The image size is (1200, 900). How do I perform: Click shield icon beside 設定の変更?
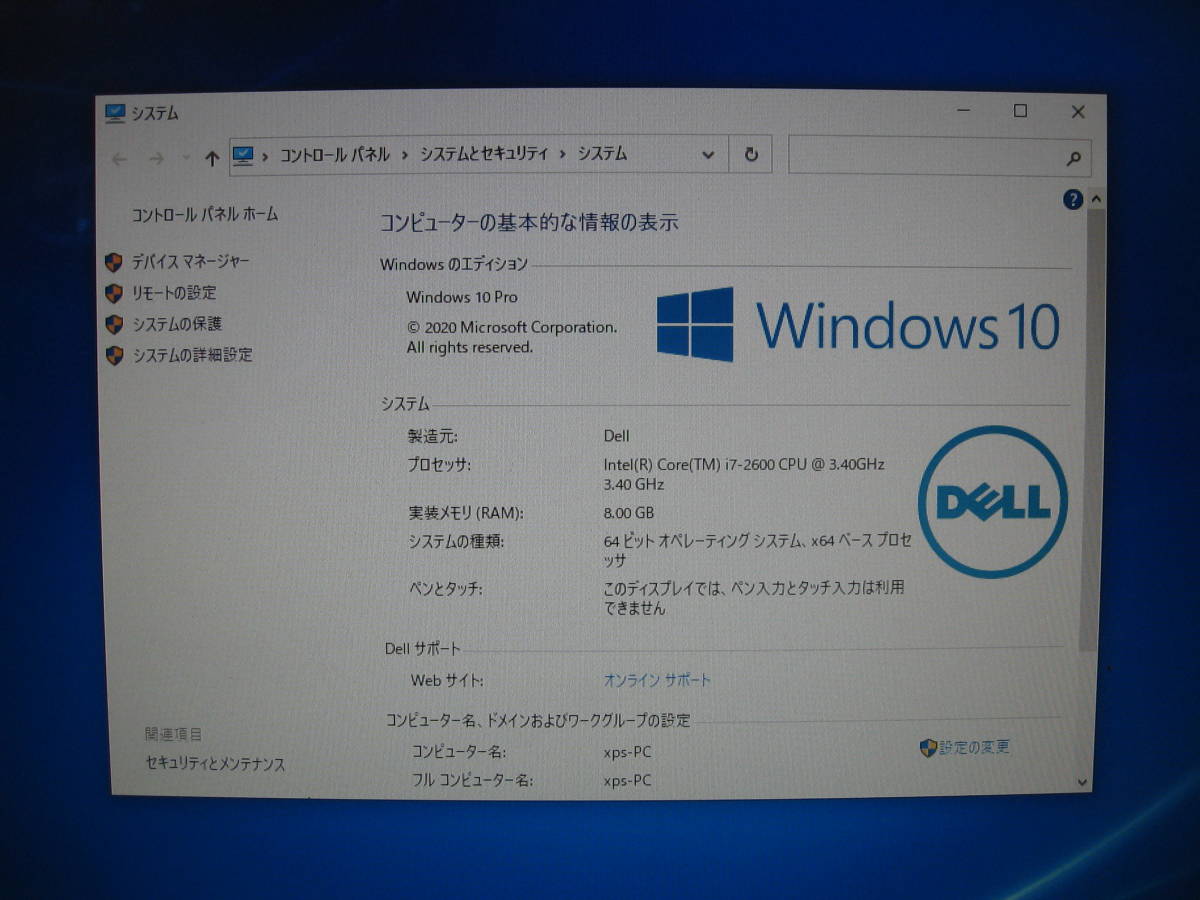tap(928, 748)
